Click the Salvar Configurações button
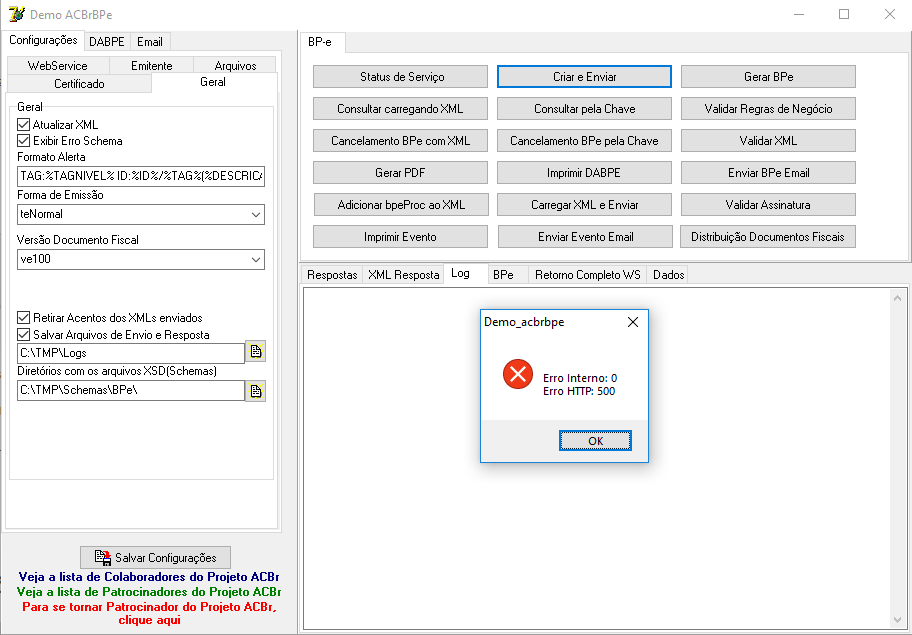The height and width of the screenshot is (635, 912). pos(155,558)
